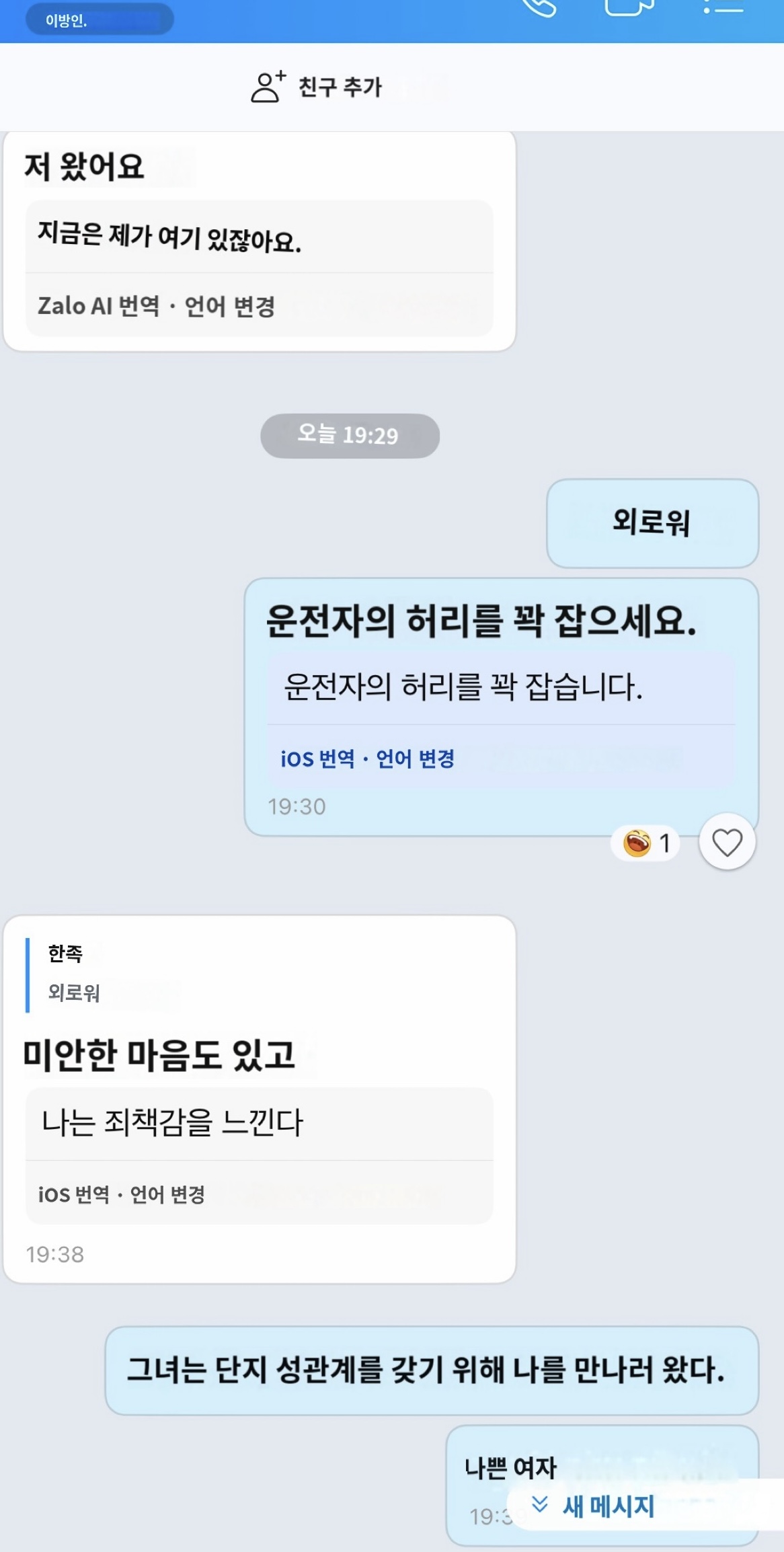
Task: Click iOS 번역 under 나는 죄책감을 느낀다
Action: (74, 1195)
